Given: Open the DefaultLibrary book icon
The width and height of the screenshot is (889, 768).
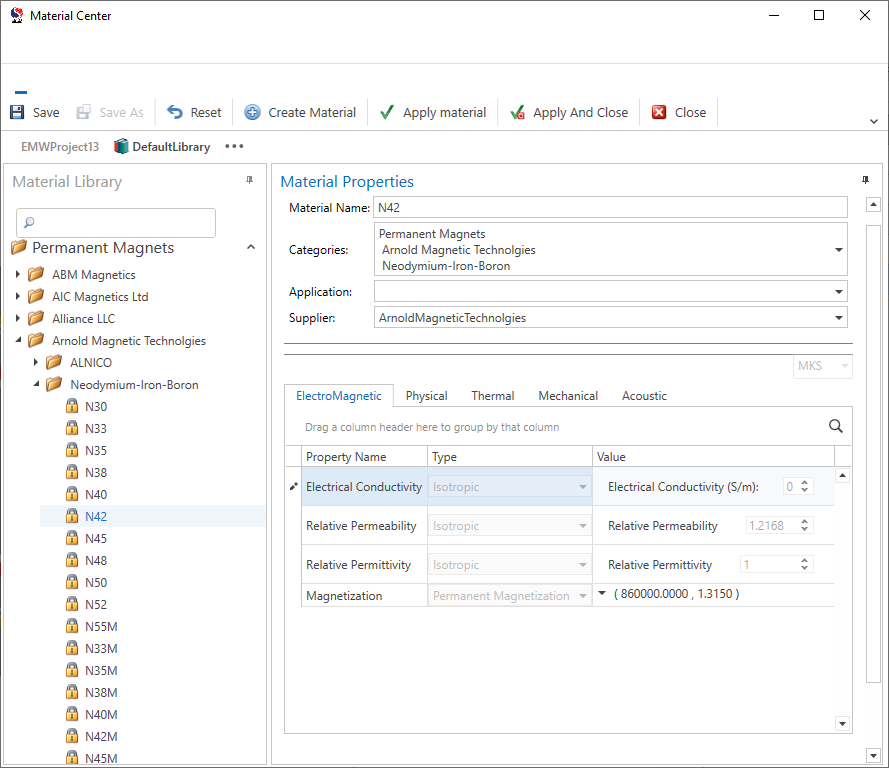Looking at the screenshot, I should click(x=121, y=146).
